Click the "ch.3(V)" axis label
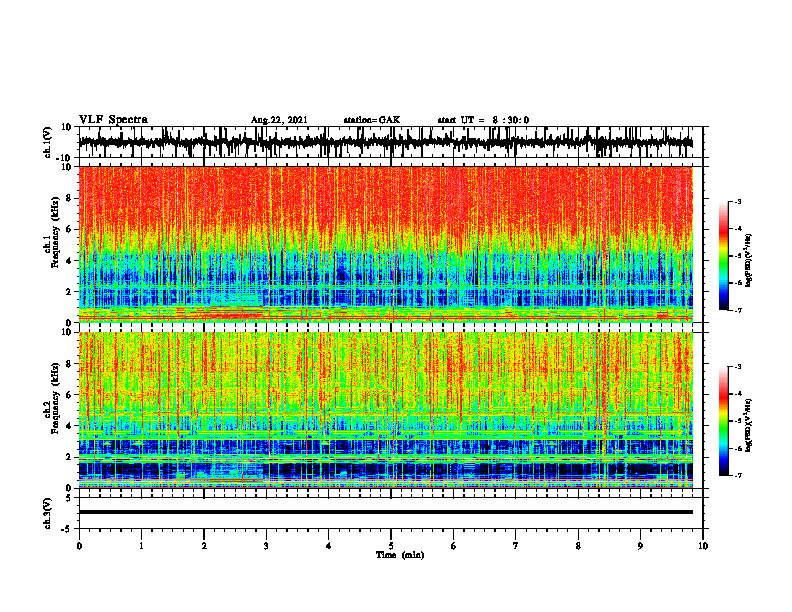This screenshot has height=612, width=792. (47, 513)
